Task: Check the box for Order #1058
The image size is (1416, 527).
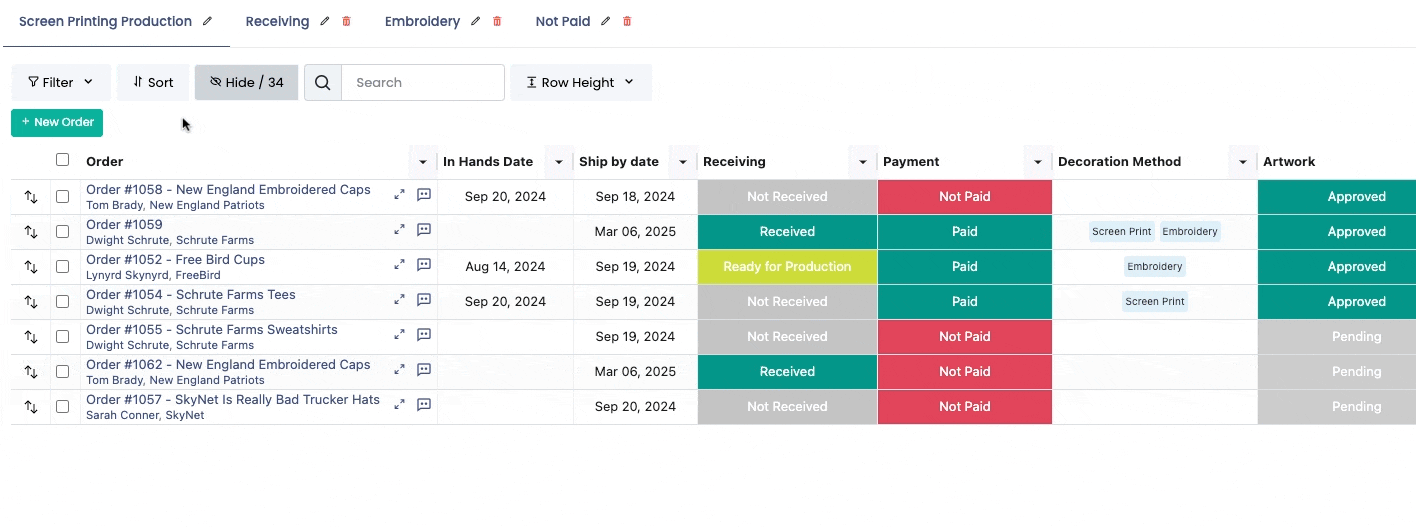Action: [x=63, y=197]
